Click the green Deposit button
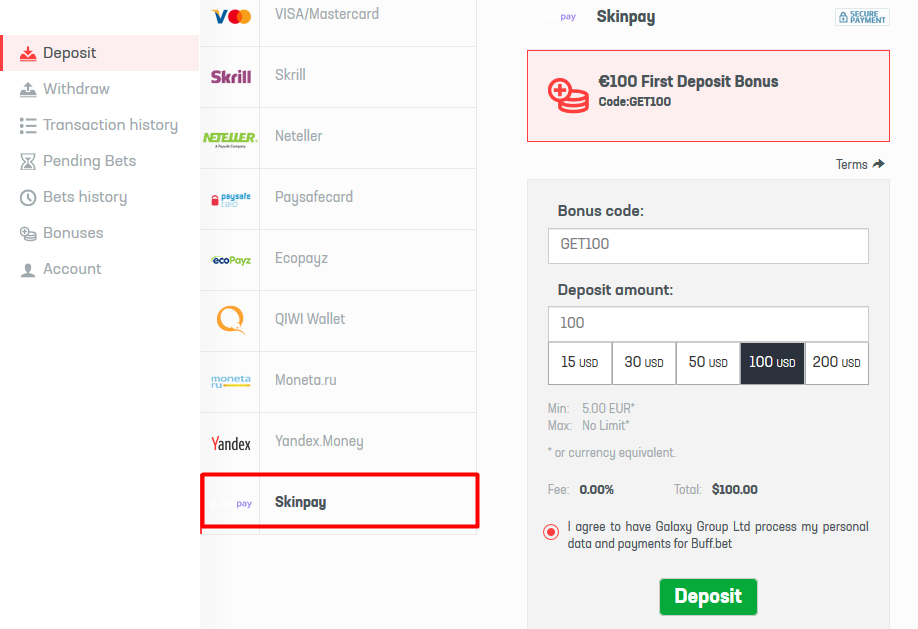Screen dimensions: 918x629 pos(708,597)
